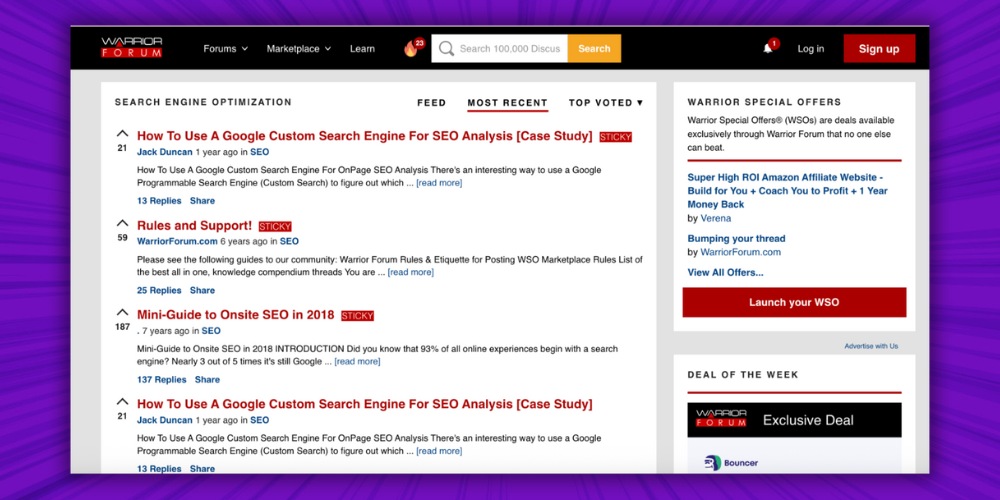Expand the Marketplace dropdown menu

click(299, 48)
